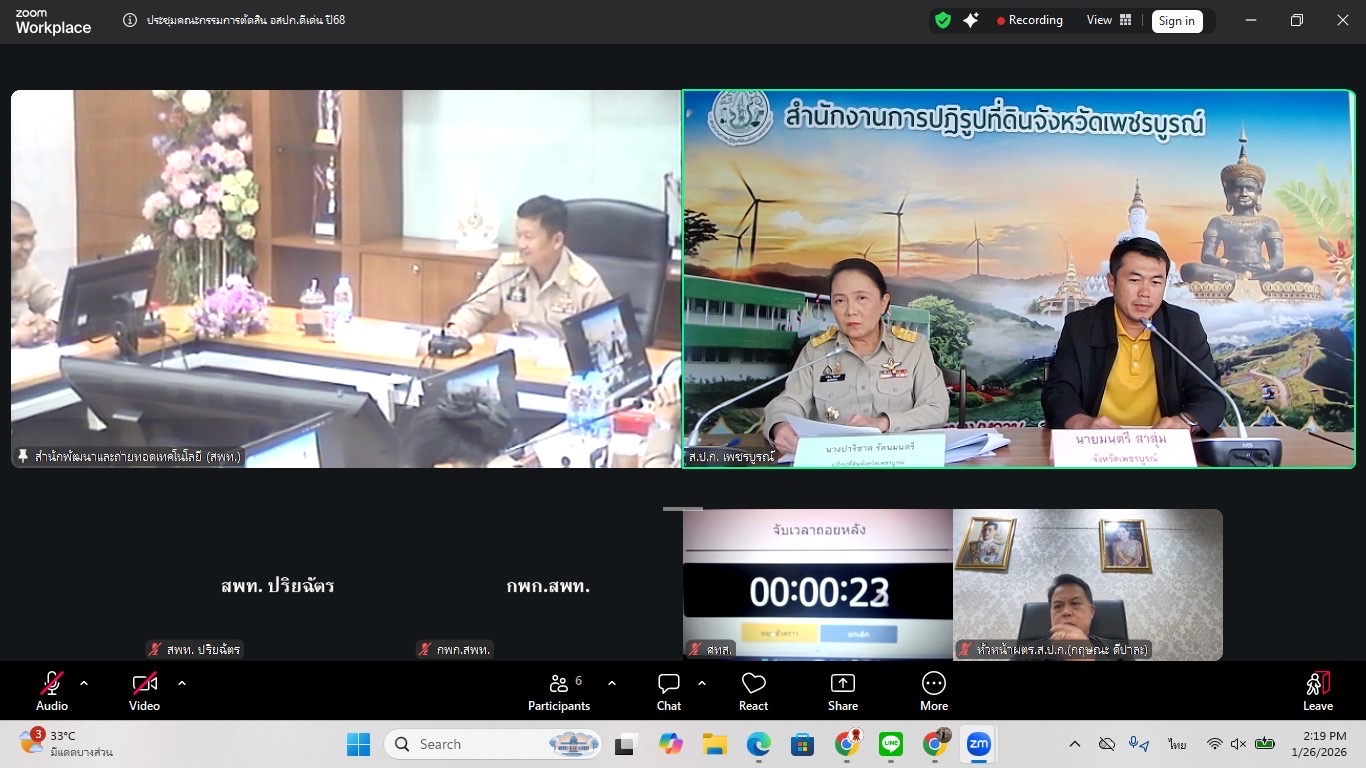This screenshot has height=768, width=1366.
Task: Open the View layout menu
Action: click(x=1106, y=20)
